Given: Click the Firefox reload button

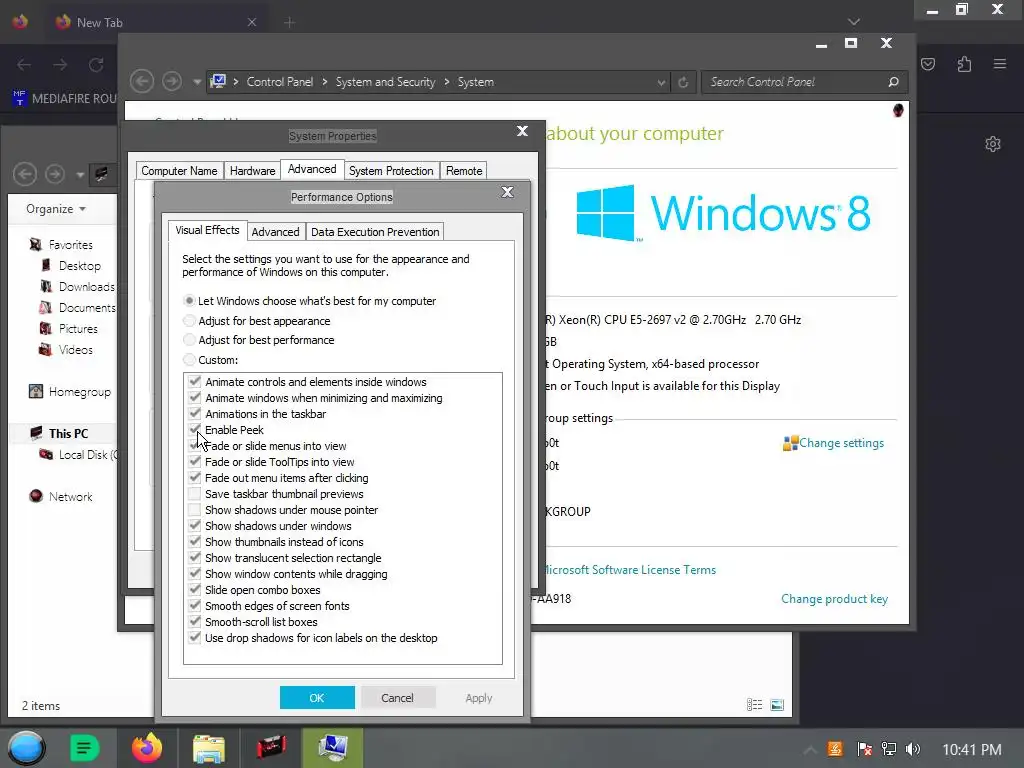Looking at the screenshot, I should (x=96, y=65).
